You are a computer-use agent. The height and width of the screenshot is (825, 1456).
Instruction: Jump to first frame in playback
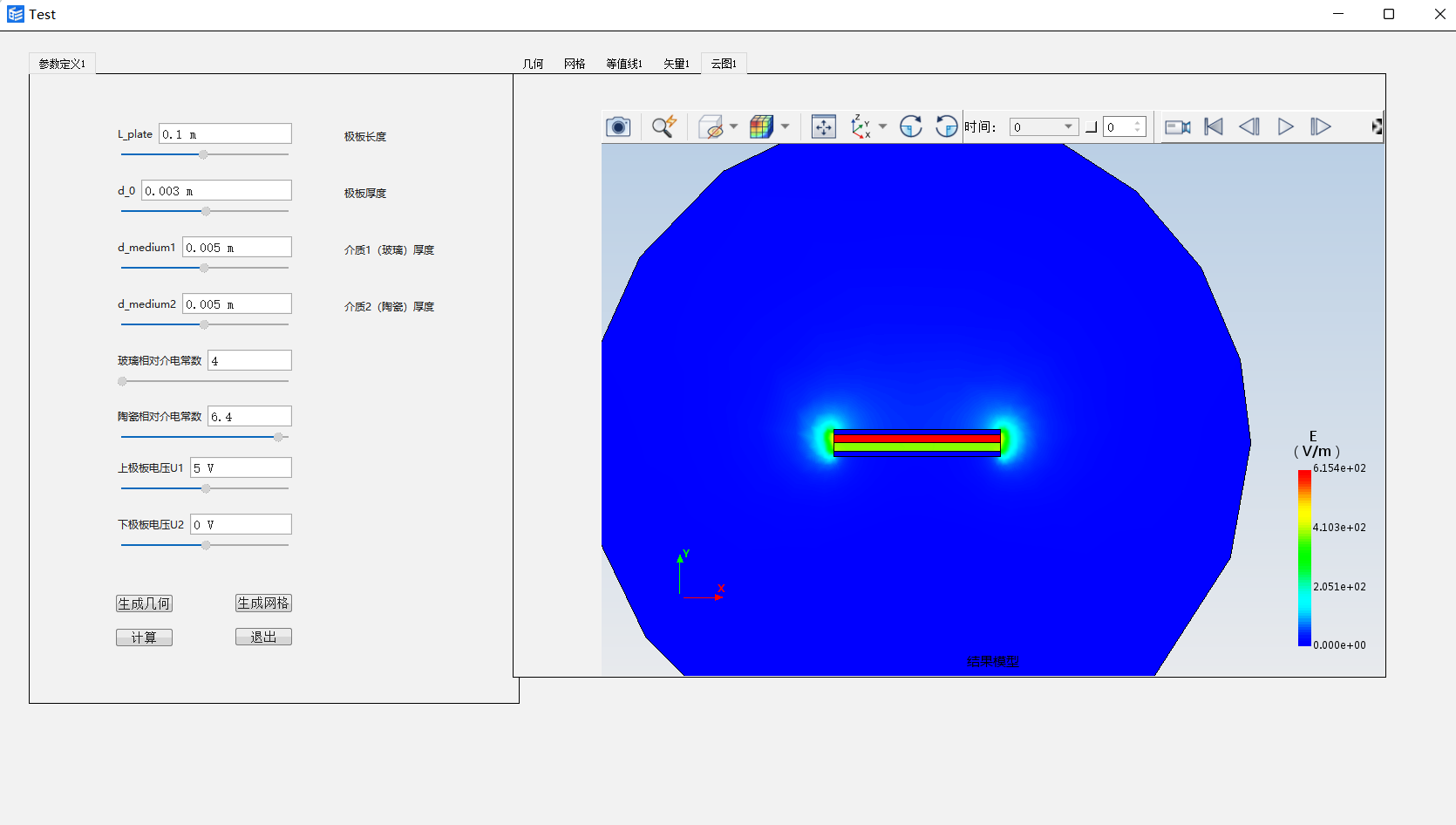1214,127
